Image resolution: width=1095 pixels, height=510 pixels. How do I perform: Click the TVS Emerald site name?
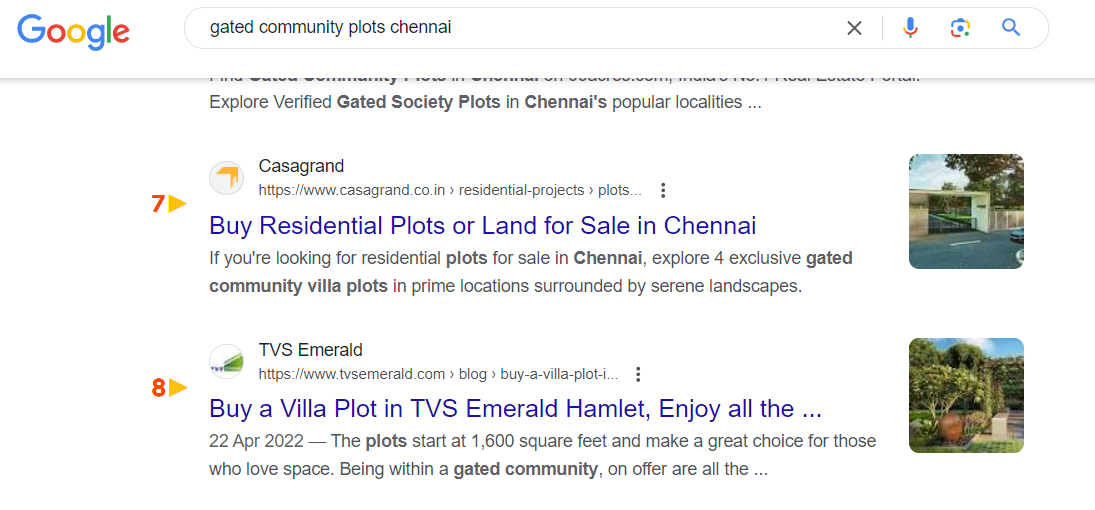[x=310, y=350]
